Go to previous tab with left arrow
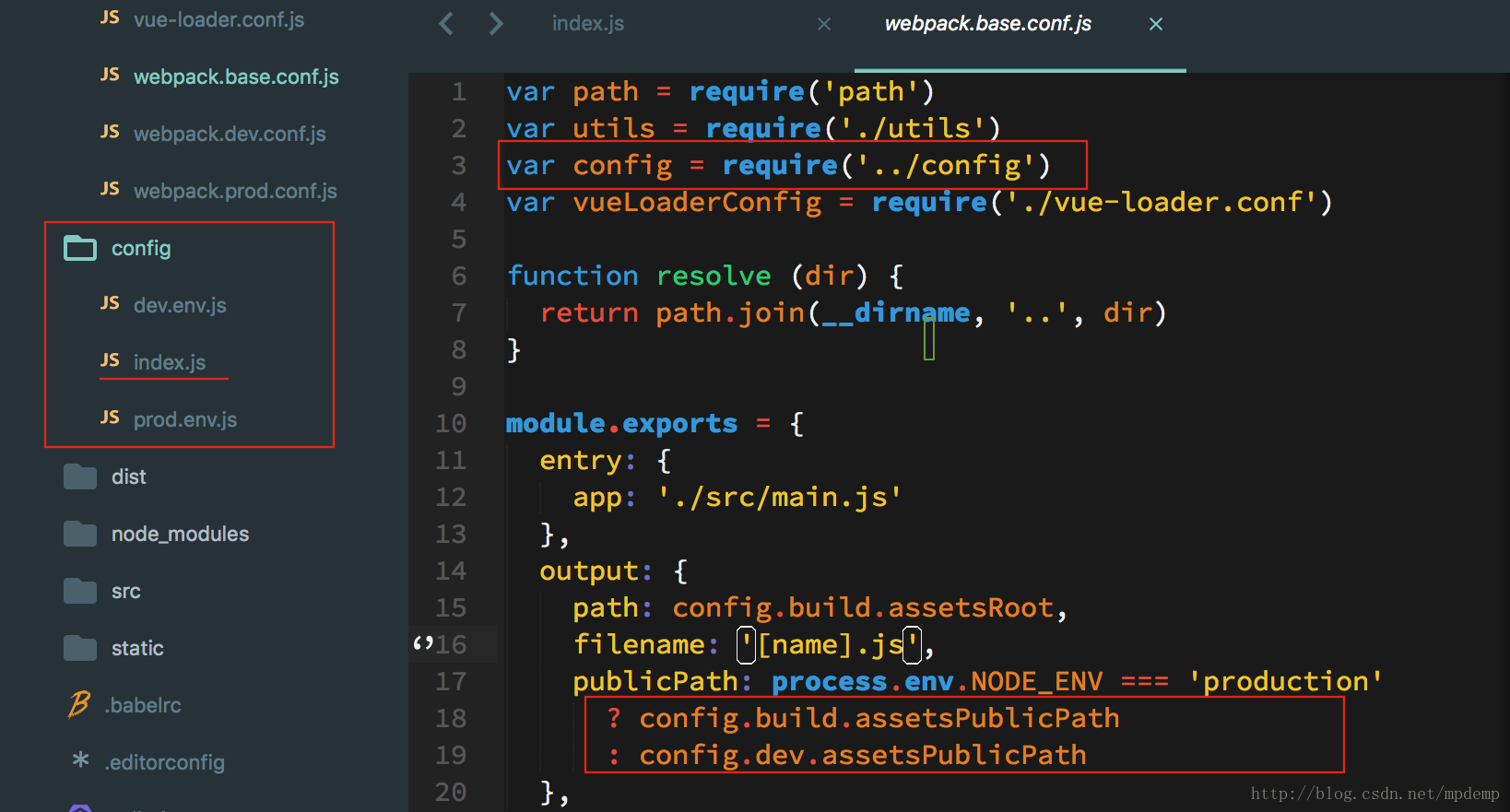The image size is (1510, 812). pos(446,23)
